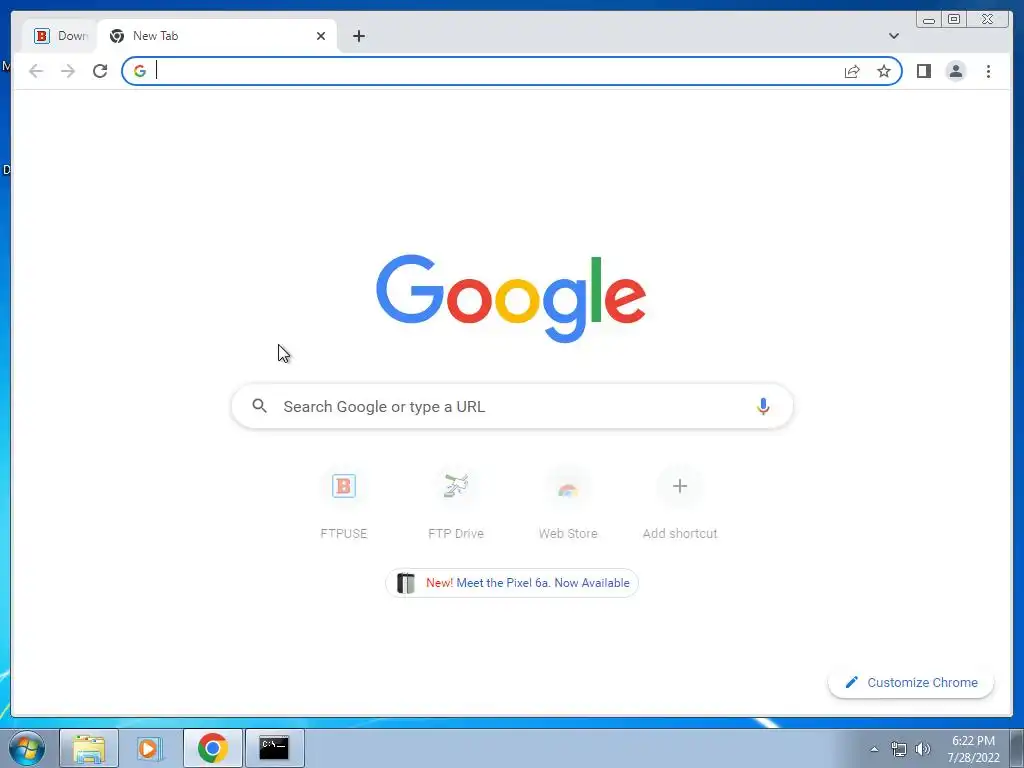
Task: Close the New Tab tab
Action: click(321, 36)
